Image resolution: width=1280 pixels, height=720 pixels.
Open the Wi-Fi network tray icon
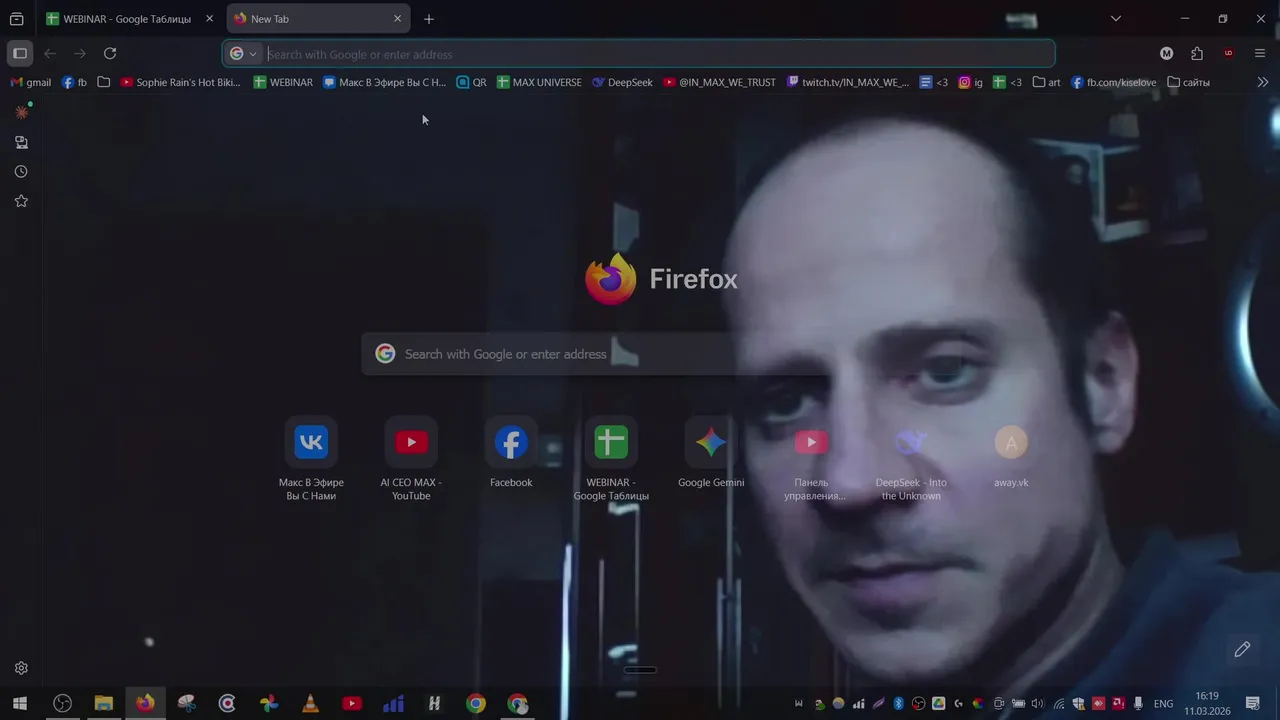tap(1059, 704)
